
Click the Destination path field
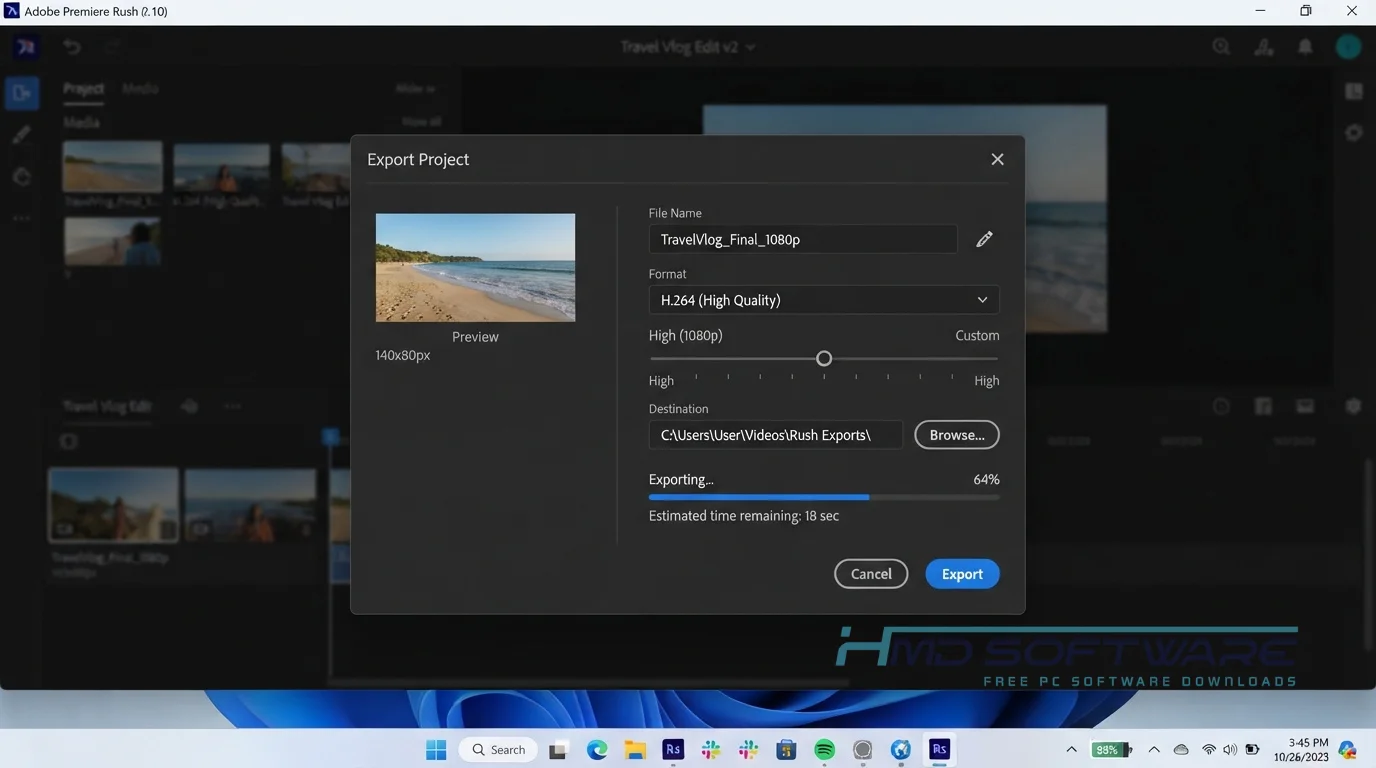(776, 435)
